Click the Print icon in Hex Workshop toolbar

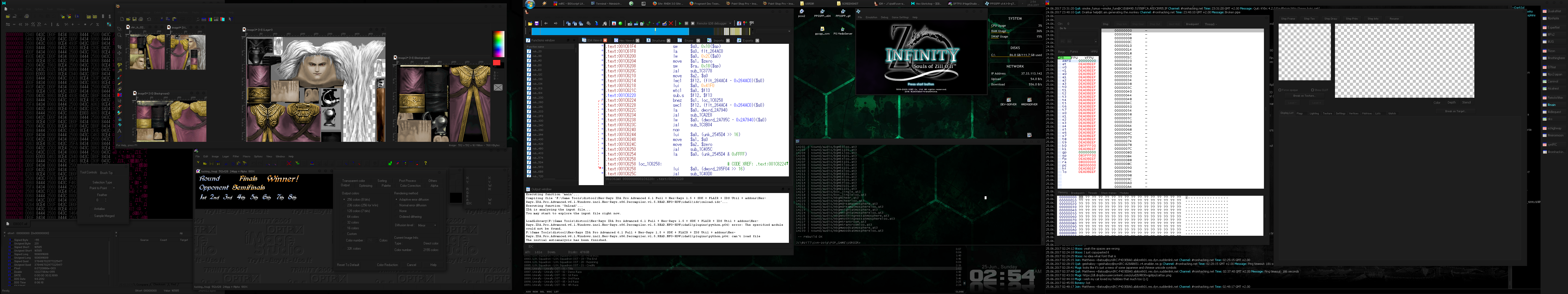click(x=27, y=16)
